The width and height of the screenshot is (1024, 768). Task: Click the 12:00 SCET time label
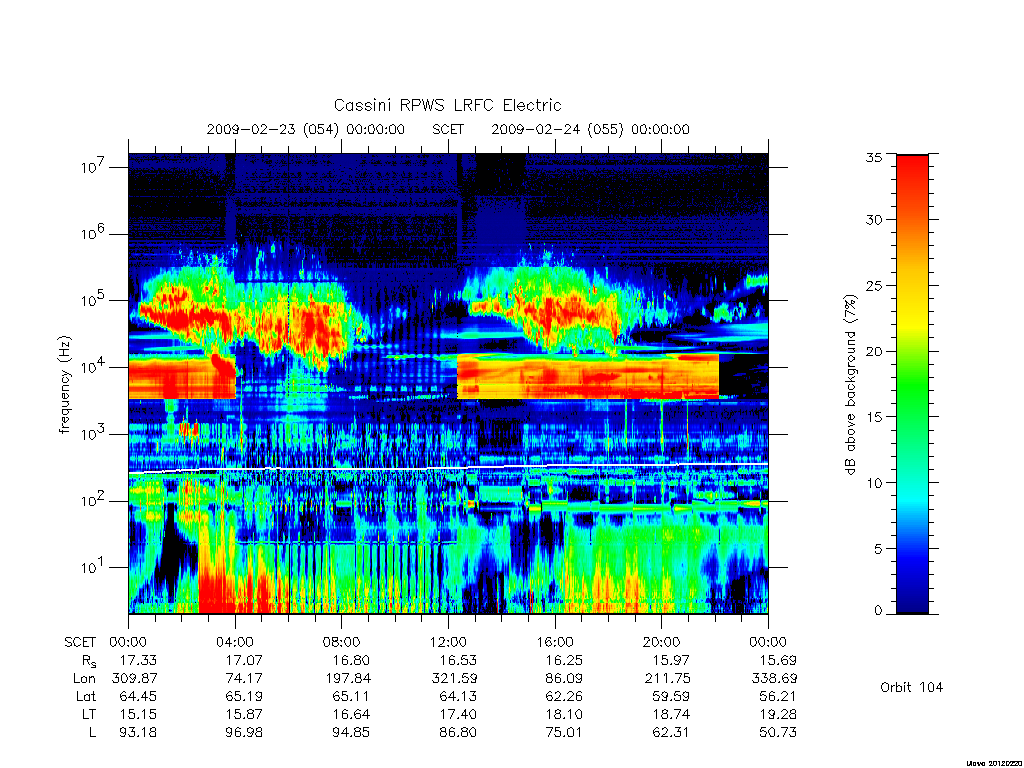(448, 642)
